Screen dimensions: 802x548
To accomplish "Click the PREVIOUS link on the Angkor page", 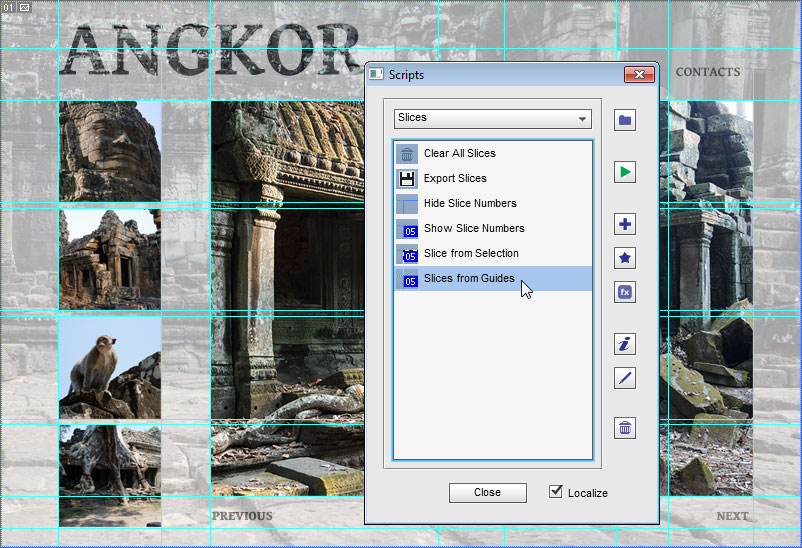I will click(242, 516).
